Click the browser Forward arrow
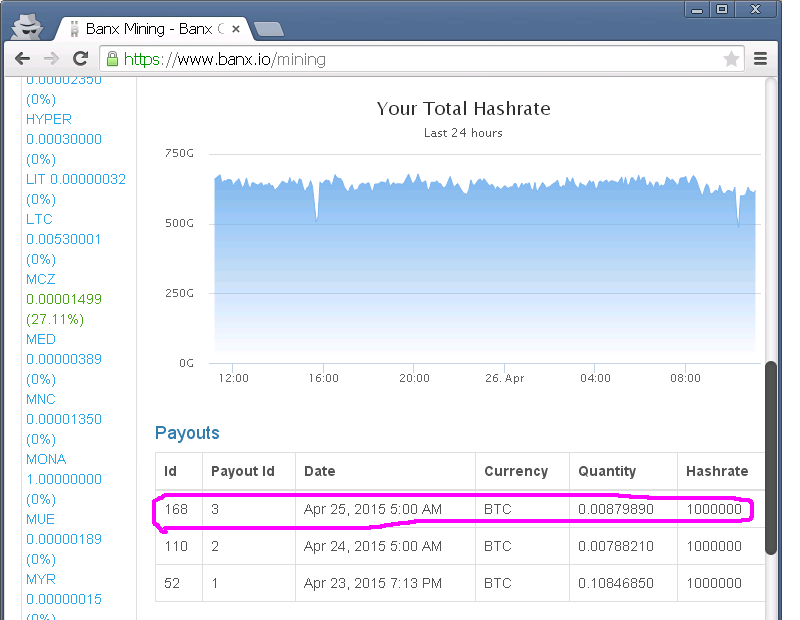This screenshot has height=620, width=800. point(52,59)
